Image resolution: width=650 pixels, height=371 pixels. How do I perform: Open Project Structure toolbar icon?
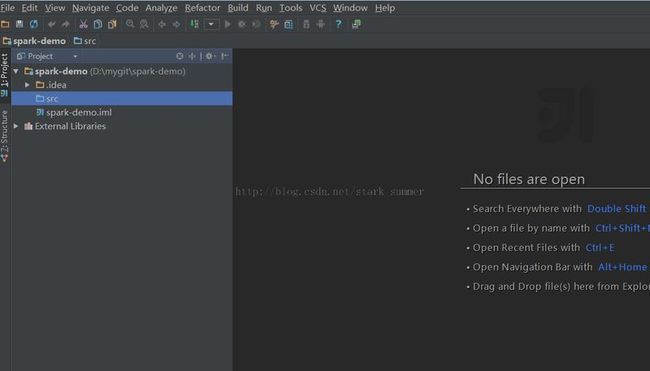point(289,24)
